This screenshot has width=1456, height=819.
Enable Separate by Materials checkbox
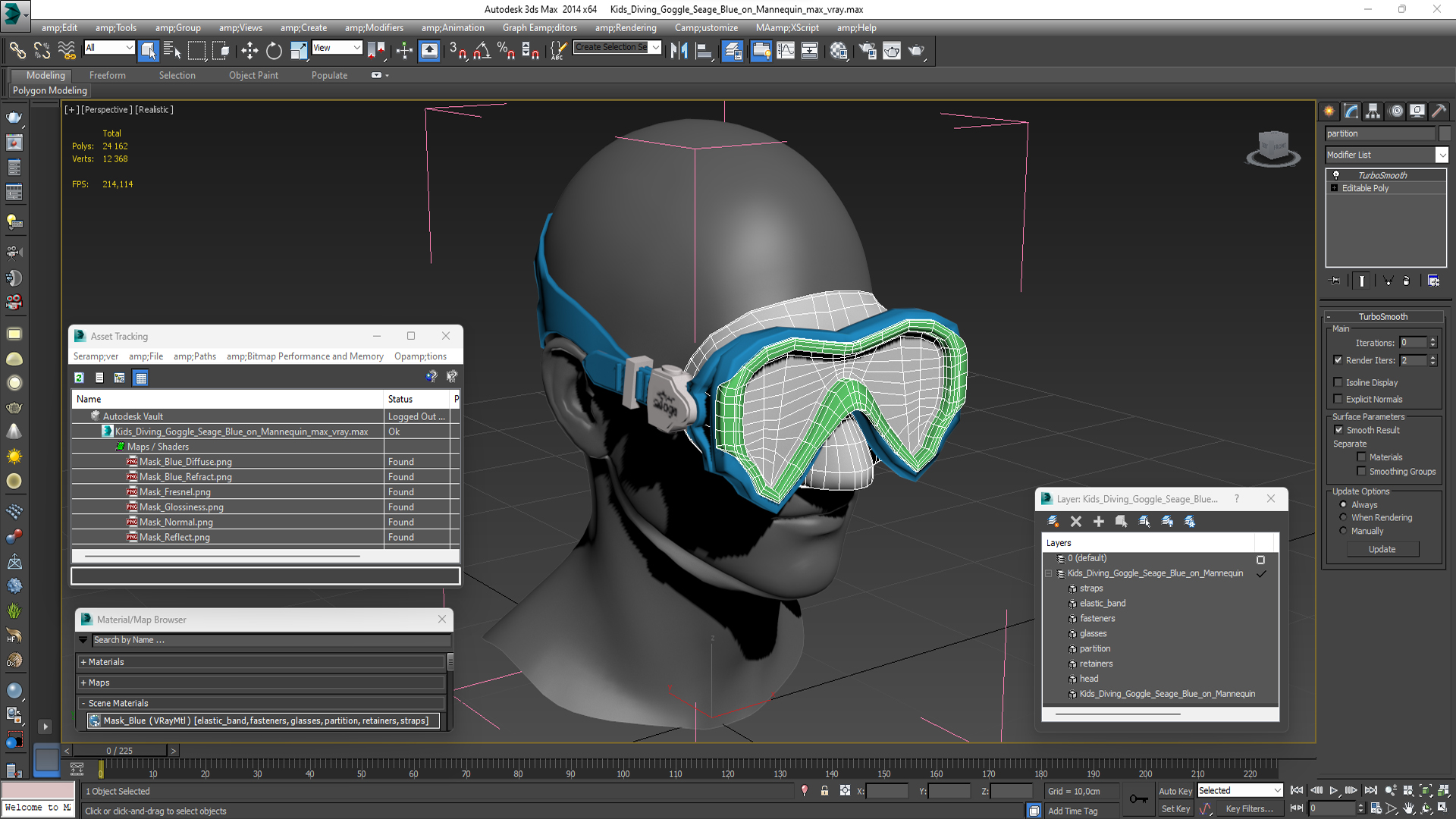[1361, 457]
